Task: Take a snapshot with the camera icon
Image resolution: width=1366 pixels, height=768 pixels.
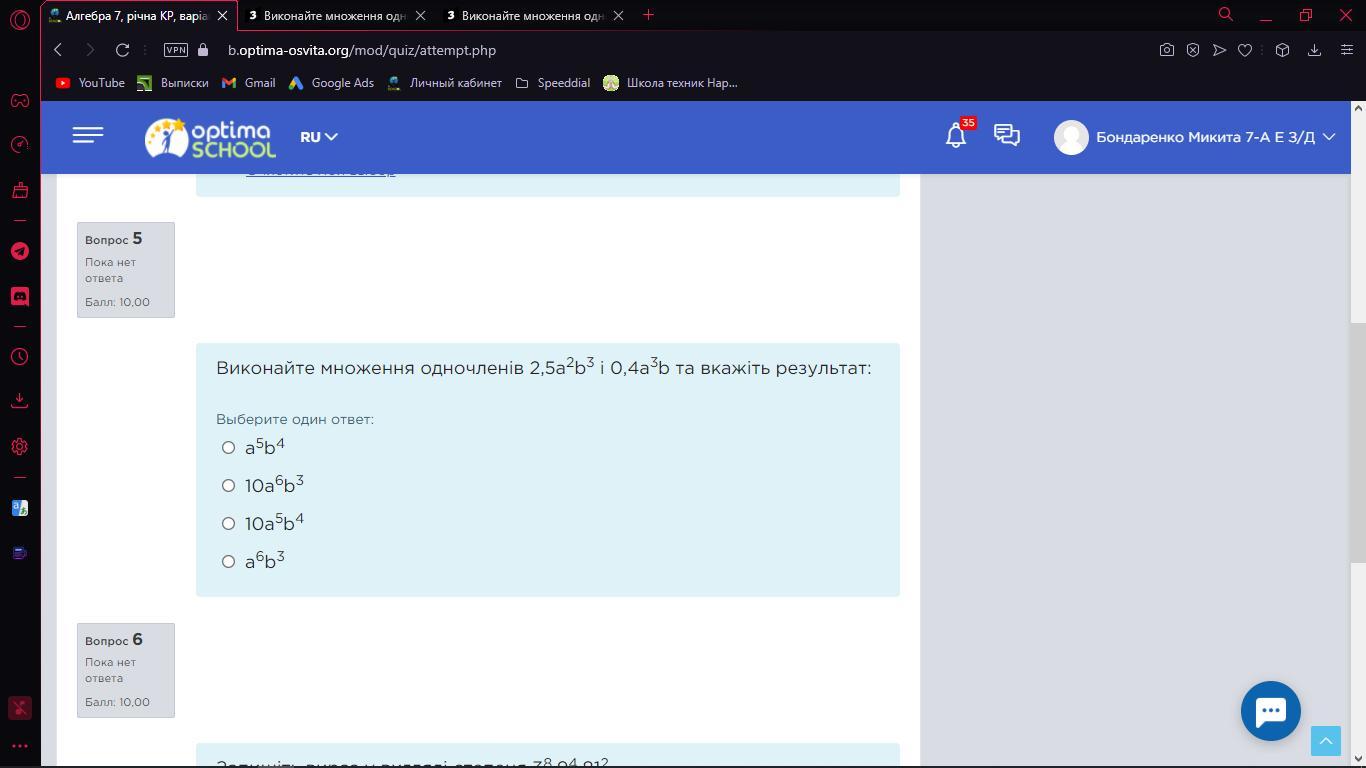Action: 1166,50
